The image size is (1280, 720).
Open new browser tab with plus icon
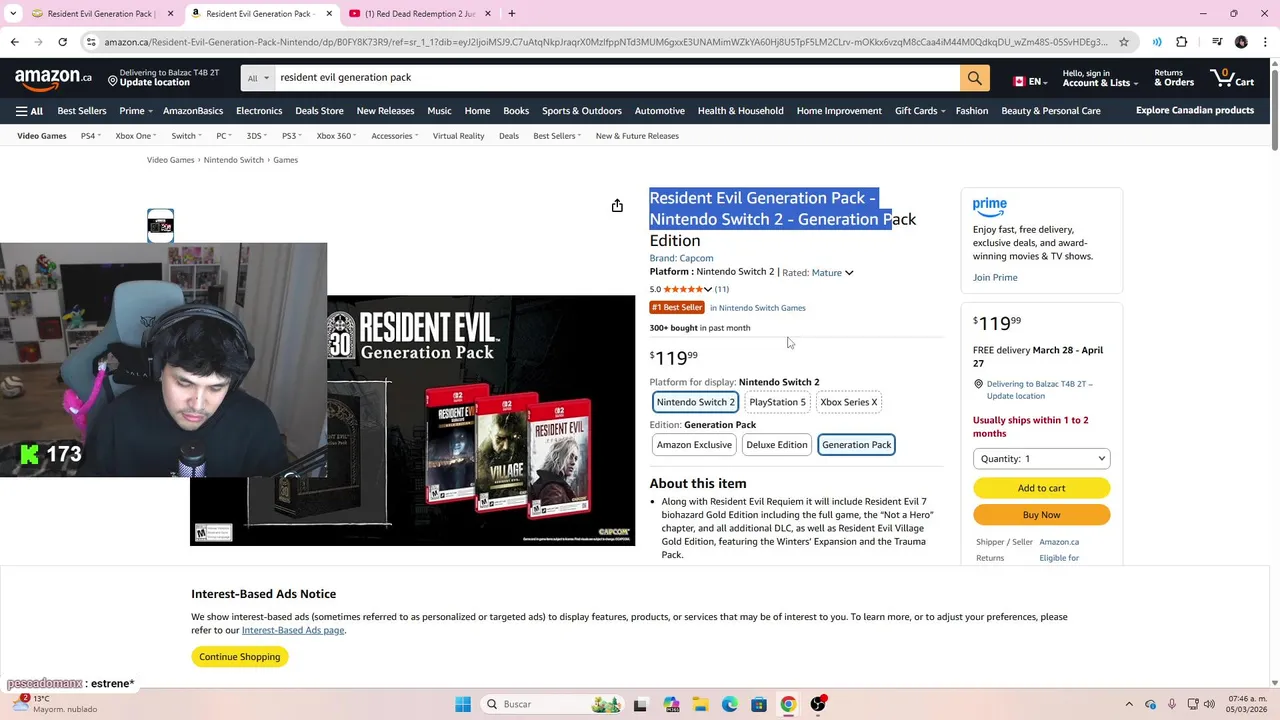[511, 14]
